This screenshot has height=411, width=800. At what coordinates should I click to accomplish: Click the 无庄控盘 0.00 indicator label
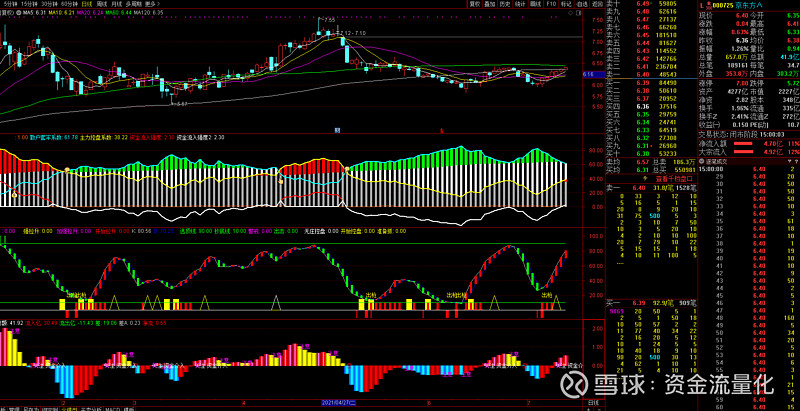pyautogui.click(x=321, y=231)
